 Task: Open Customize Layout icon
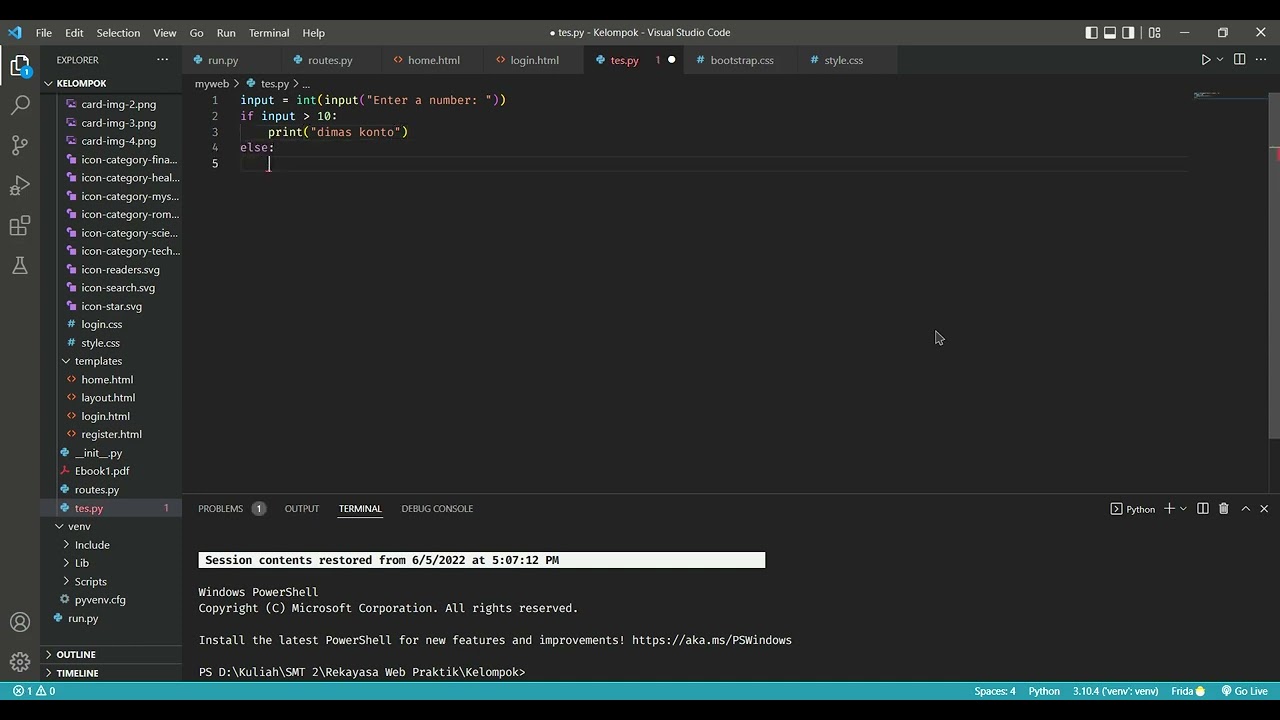point(1154,32)
